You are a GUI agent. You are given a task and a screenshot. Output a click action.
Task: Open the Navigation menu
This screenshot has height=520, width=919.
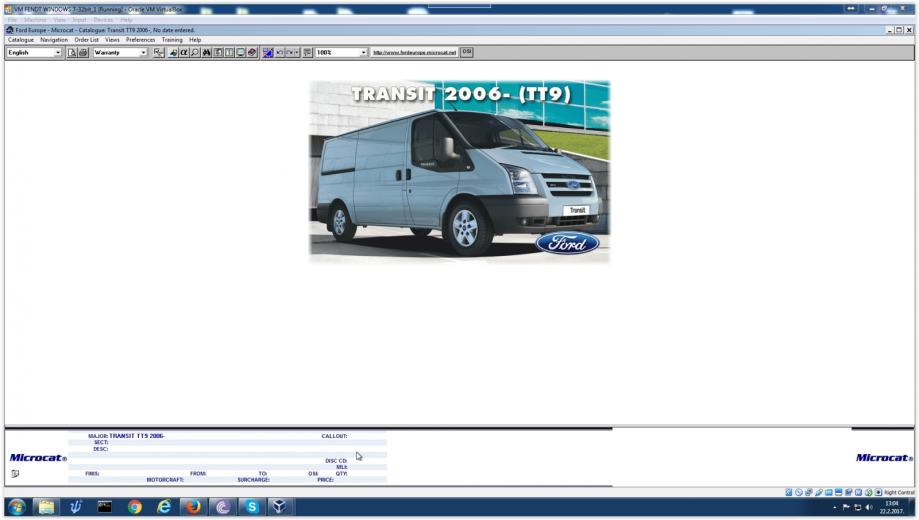point(54,40)
